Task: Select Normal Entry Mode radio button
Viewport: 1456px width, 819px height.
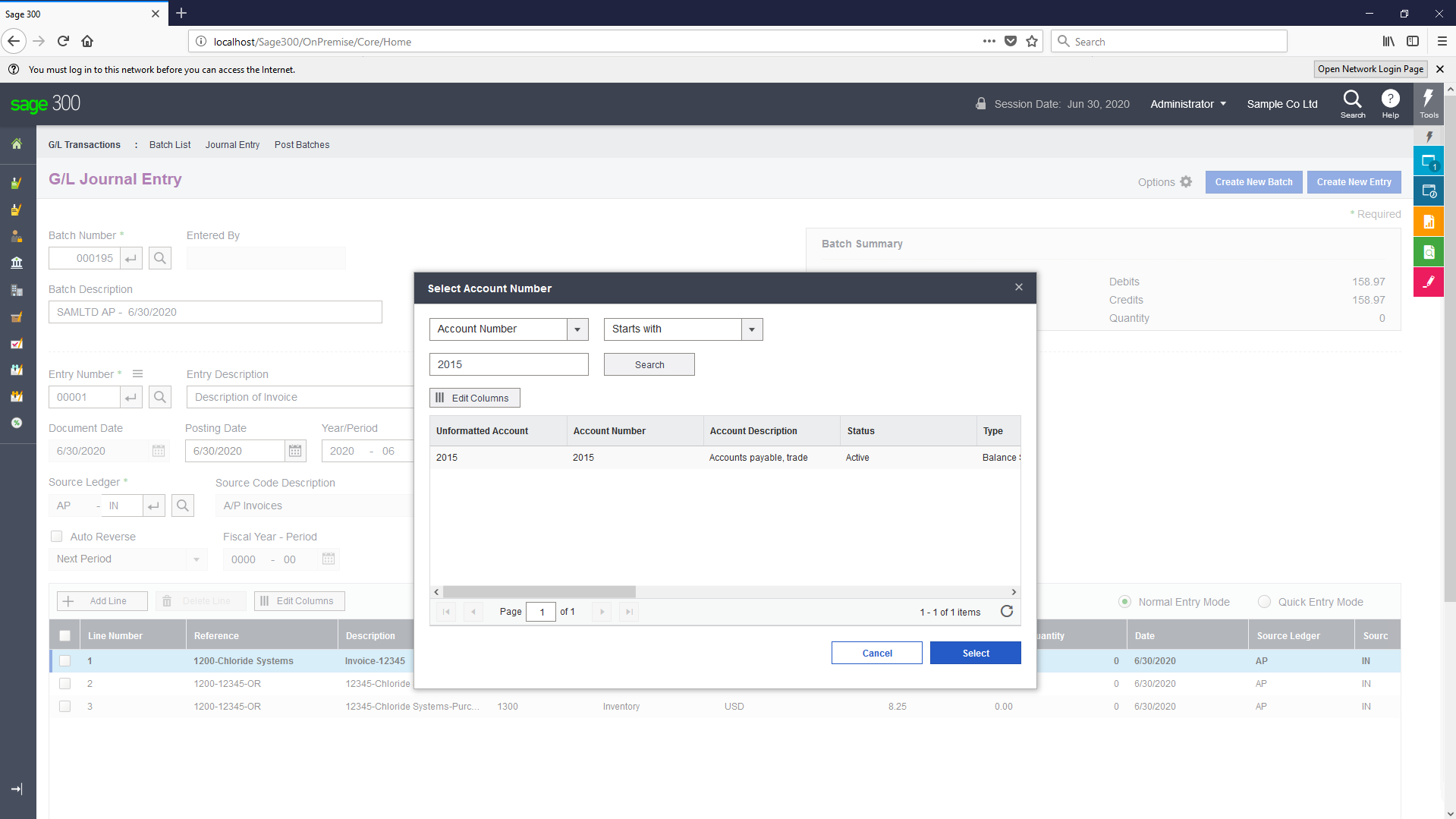Action: coord(1125,602)
